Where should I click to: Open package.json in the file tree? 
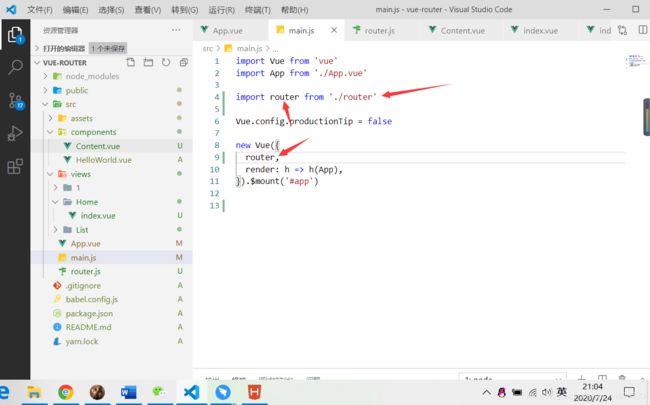click(89, 313)
